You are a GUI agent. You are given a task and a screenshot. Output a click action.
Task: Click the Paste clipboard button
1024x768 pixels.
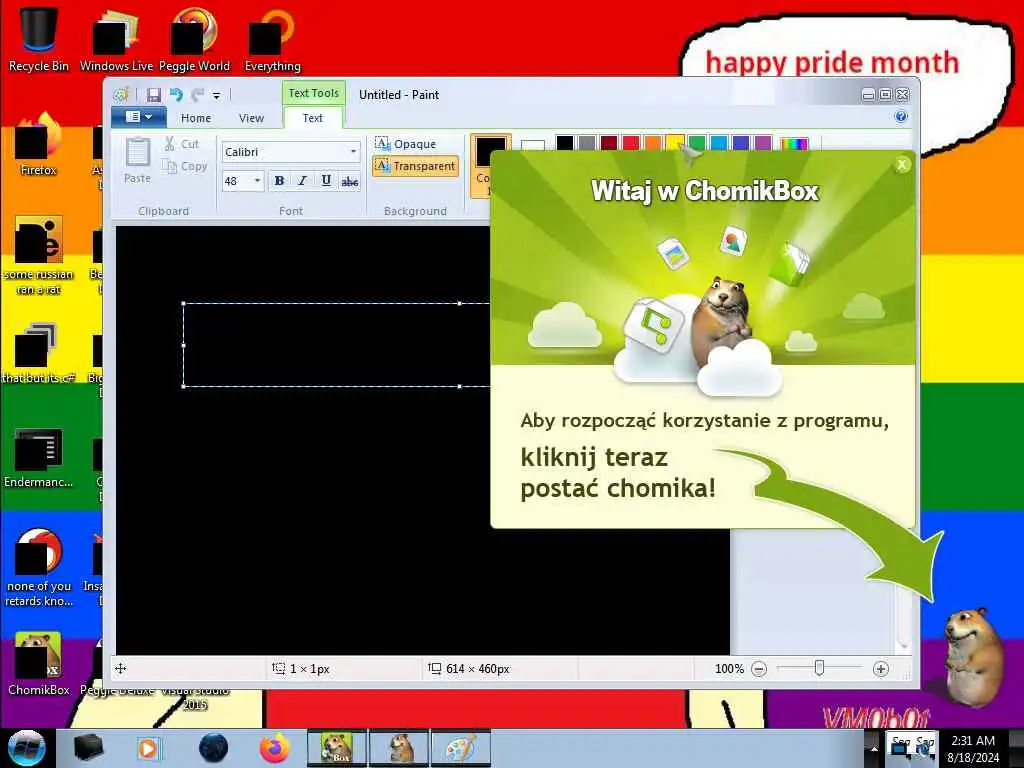tap(137, 161)
